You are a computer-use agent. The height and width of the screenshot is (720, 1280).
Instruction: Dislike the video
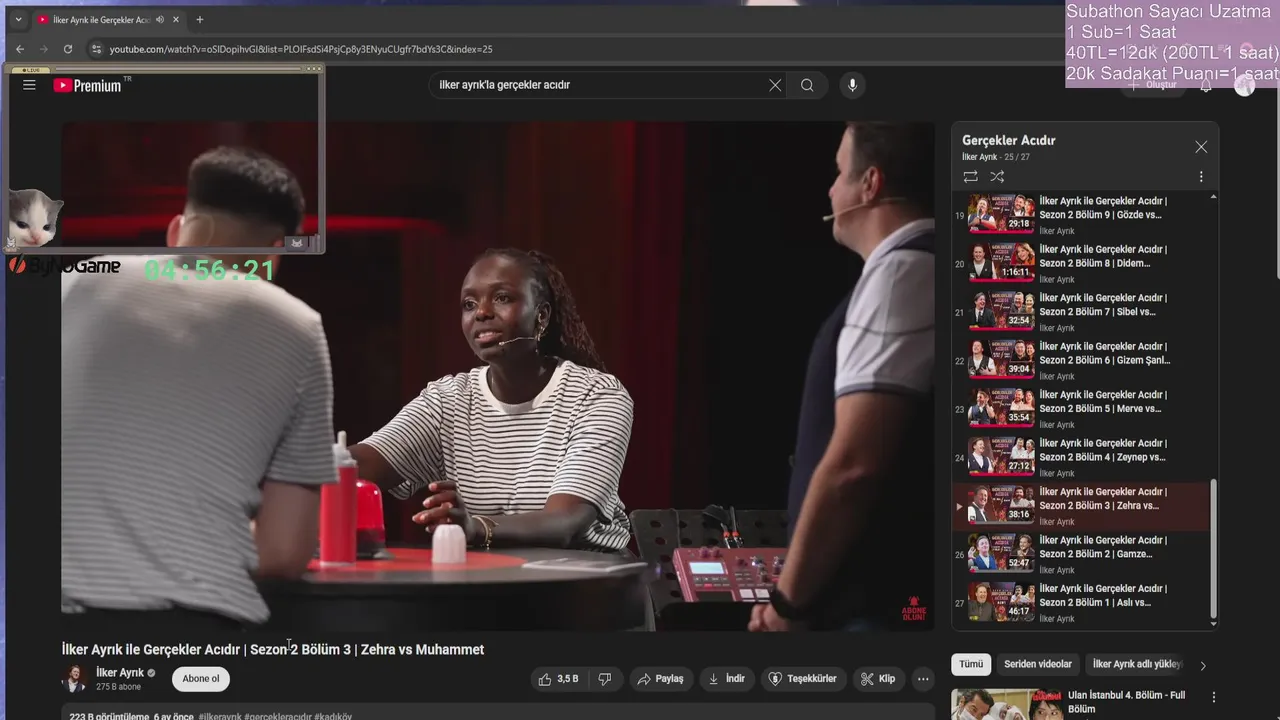pos(604,679)
